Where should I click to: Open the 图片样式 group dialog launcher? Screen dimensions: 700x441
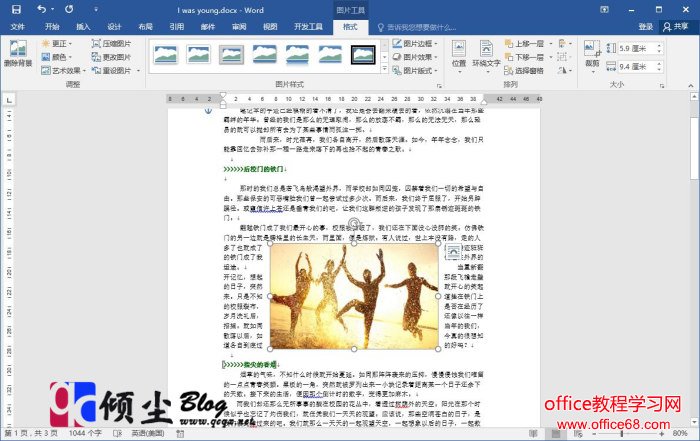coord(439,85)
